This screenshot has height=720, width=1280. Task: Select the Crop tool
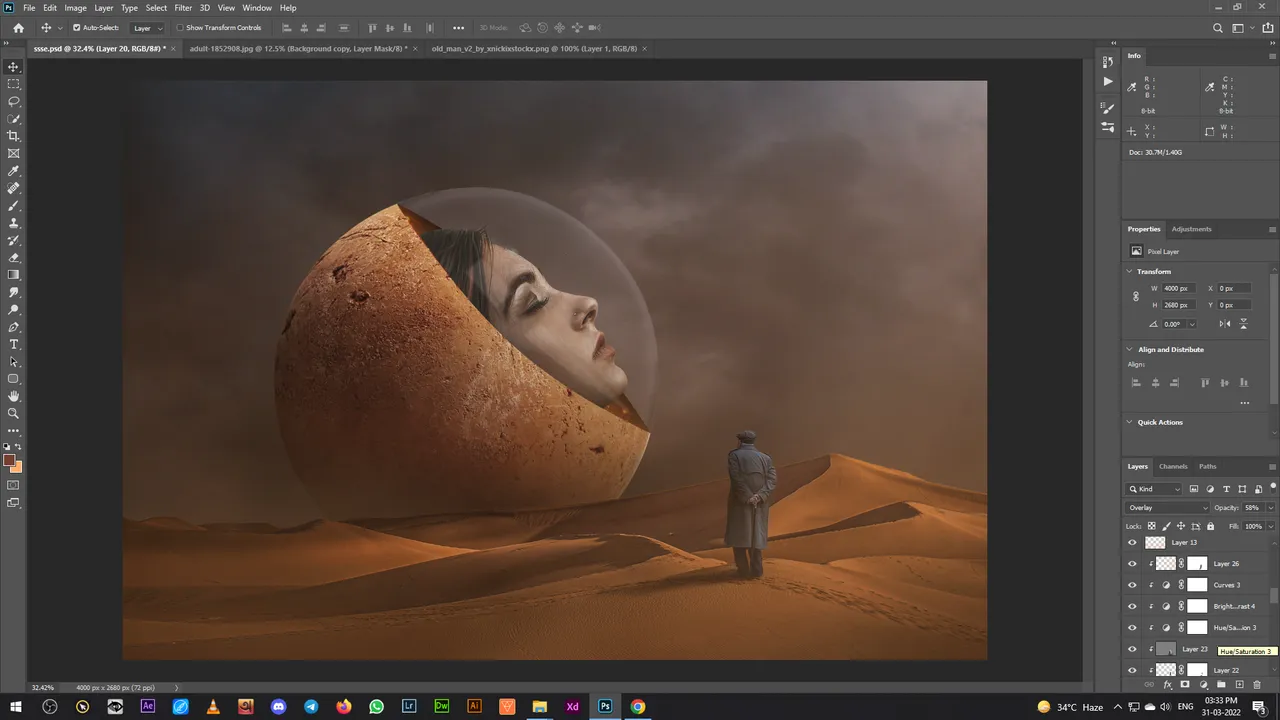pyautogui.click(x=13, y=136)
